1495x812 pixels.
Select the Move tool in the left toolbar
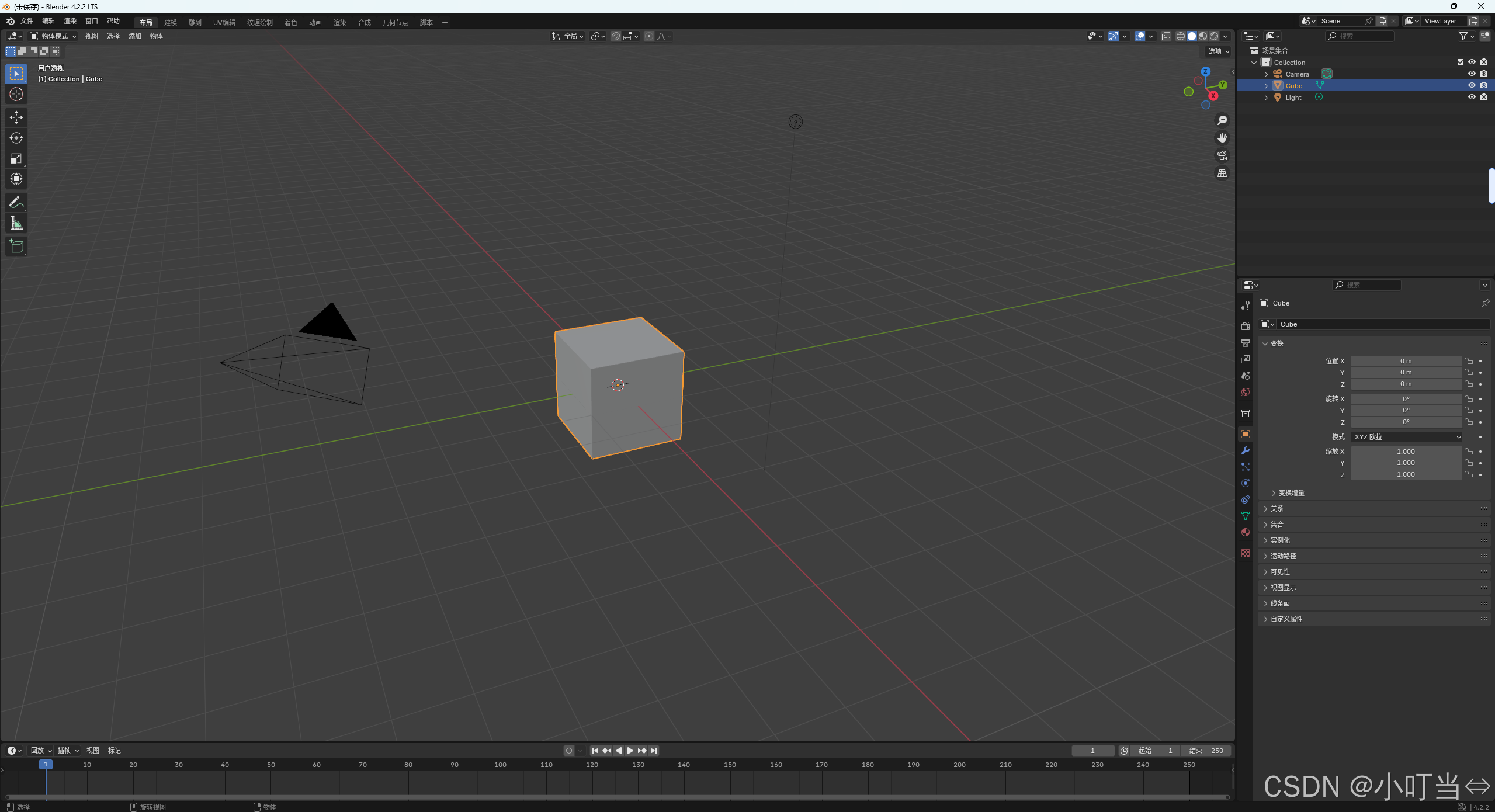16,117
